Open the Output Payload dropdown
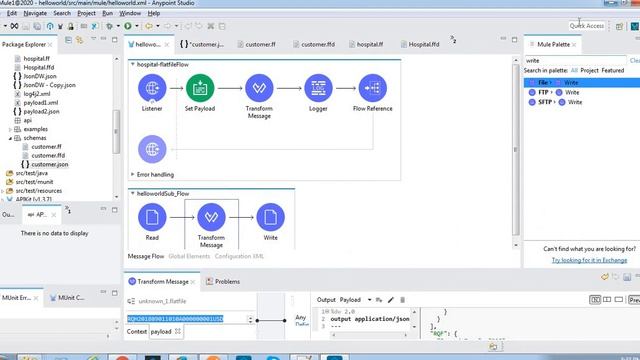Image resolution: width=640 pixels, height=360 pixels. (369, 300)
